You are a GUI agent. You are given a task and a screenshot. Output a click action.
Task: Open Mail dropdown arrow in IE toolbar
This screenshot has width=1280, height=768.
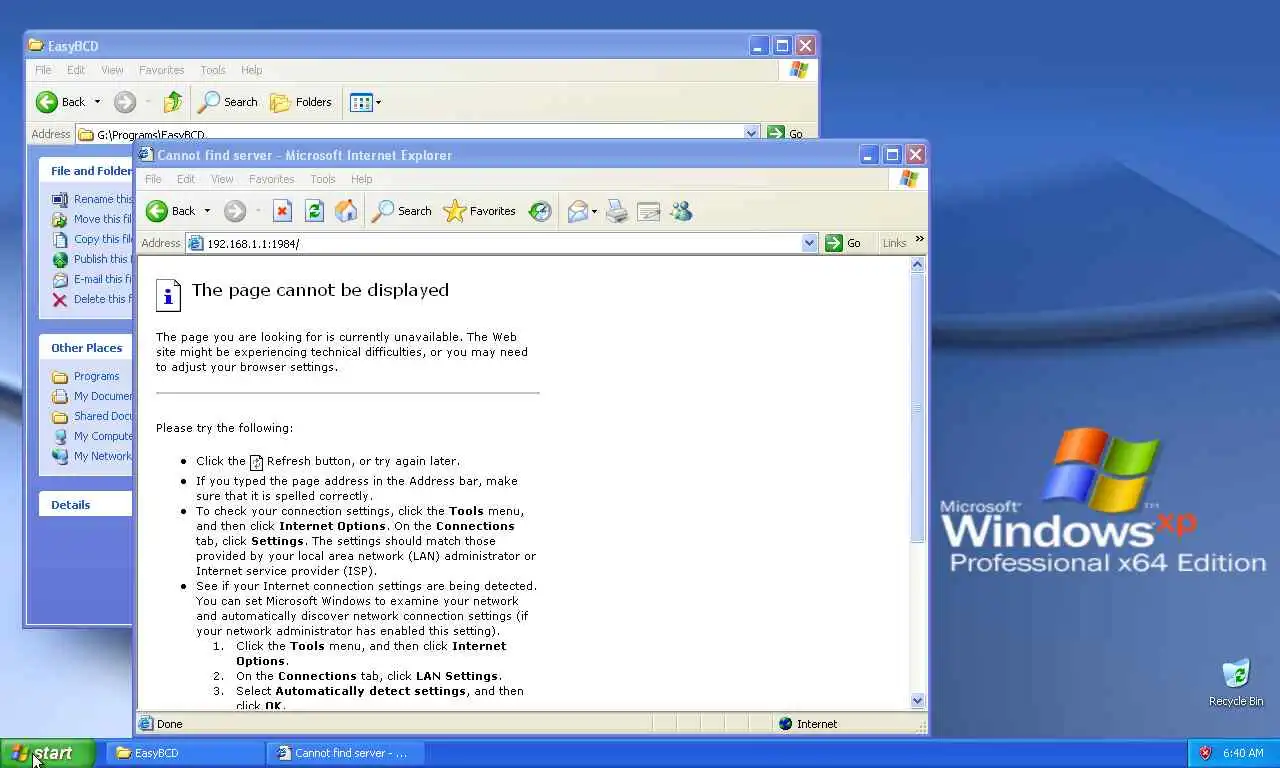[594, 211]
